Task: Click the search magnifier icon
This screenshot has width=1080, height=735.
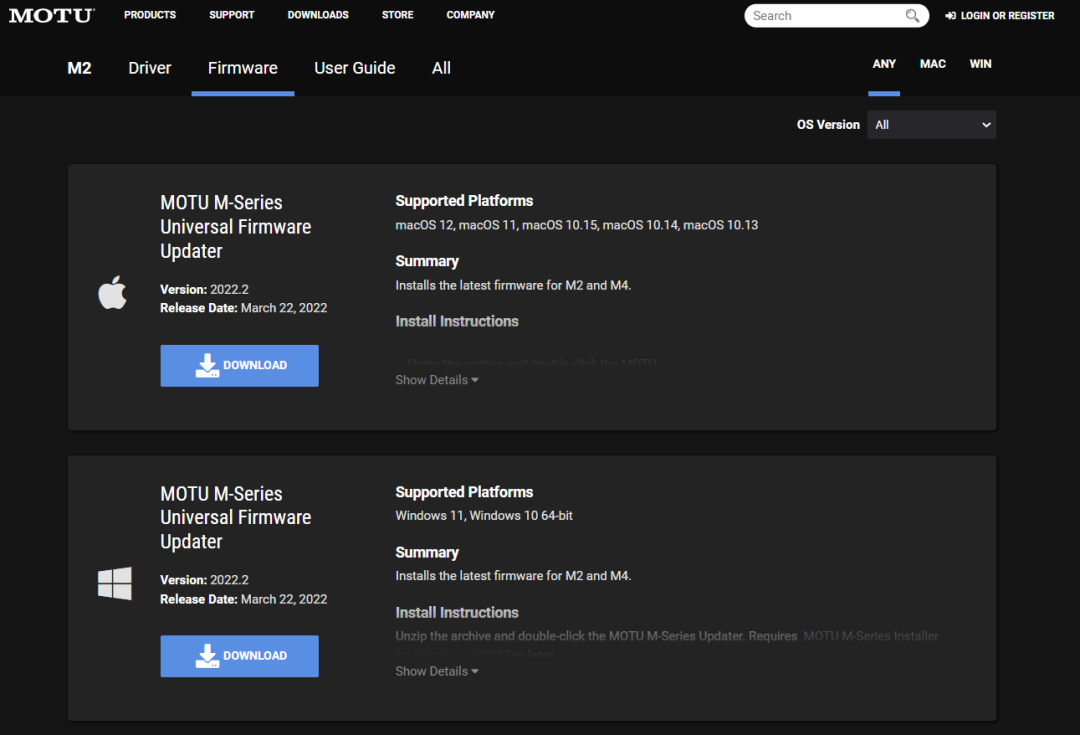Action: click(x=912, y=16)
